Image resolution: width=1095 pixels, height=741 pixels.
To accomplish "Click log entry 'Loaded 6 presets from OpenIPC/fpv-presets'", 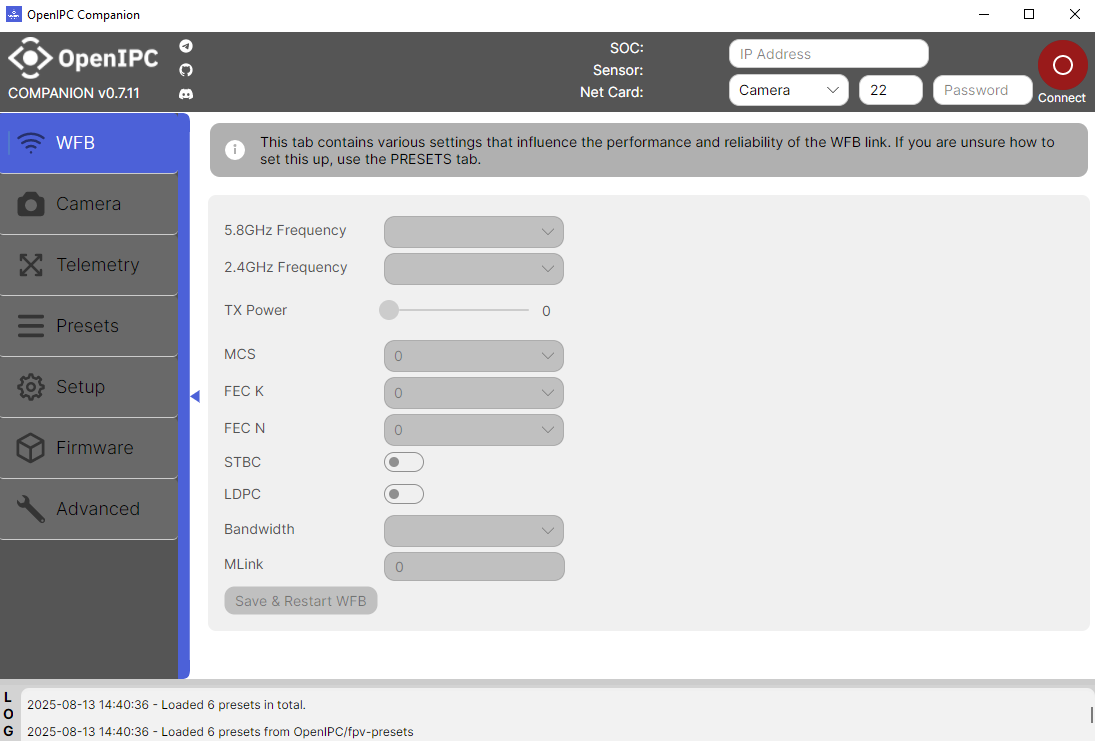I will point(220,731).
